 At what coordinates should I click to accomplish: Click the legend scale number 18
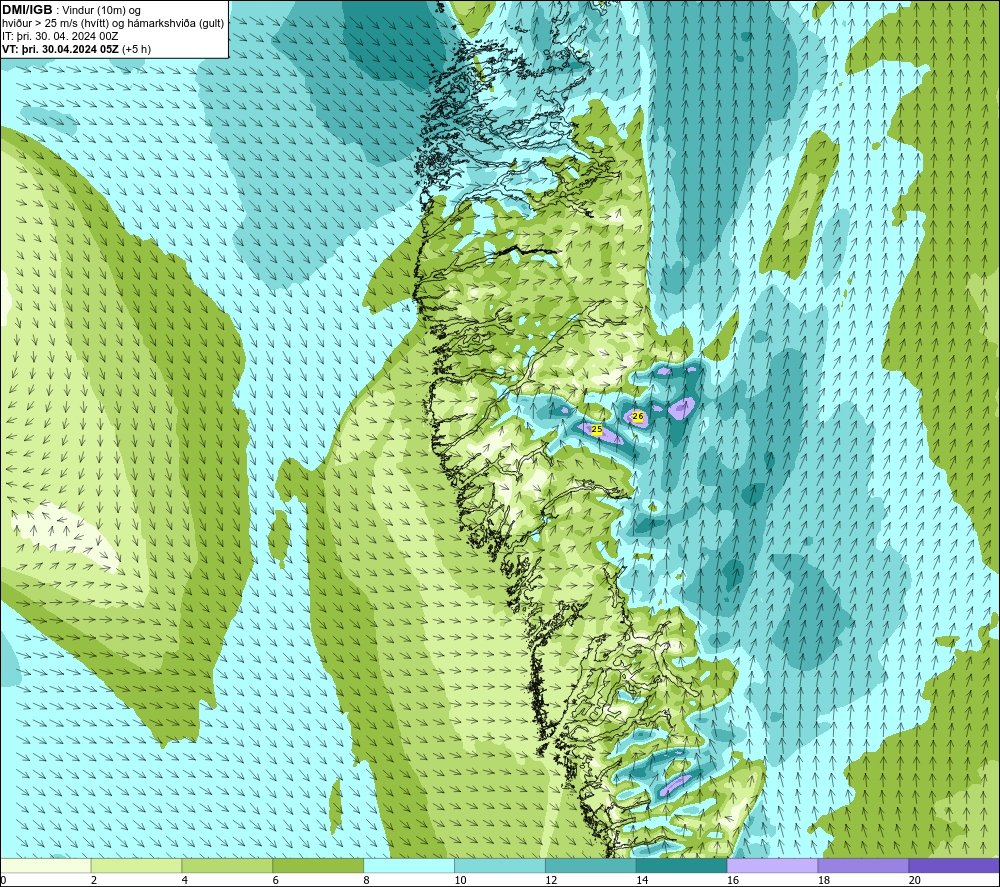coord(823,880)
